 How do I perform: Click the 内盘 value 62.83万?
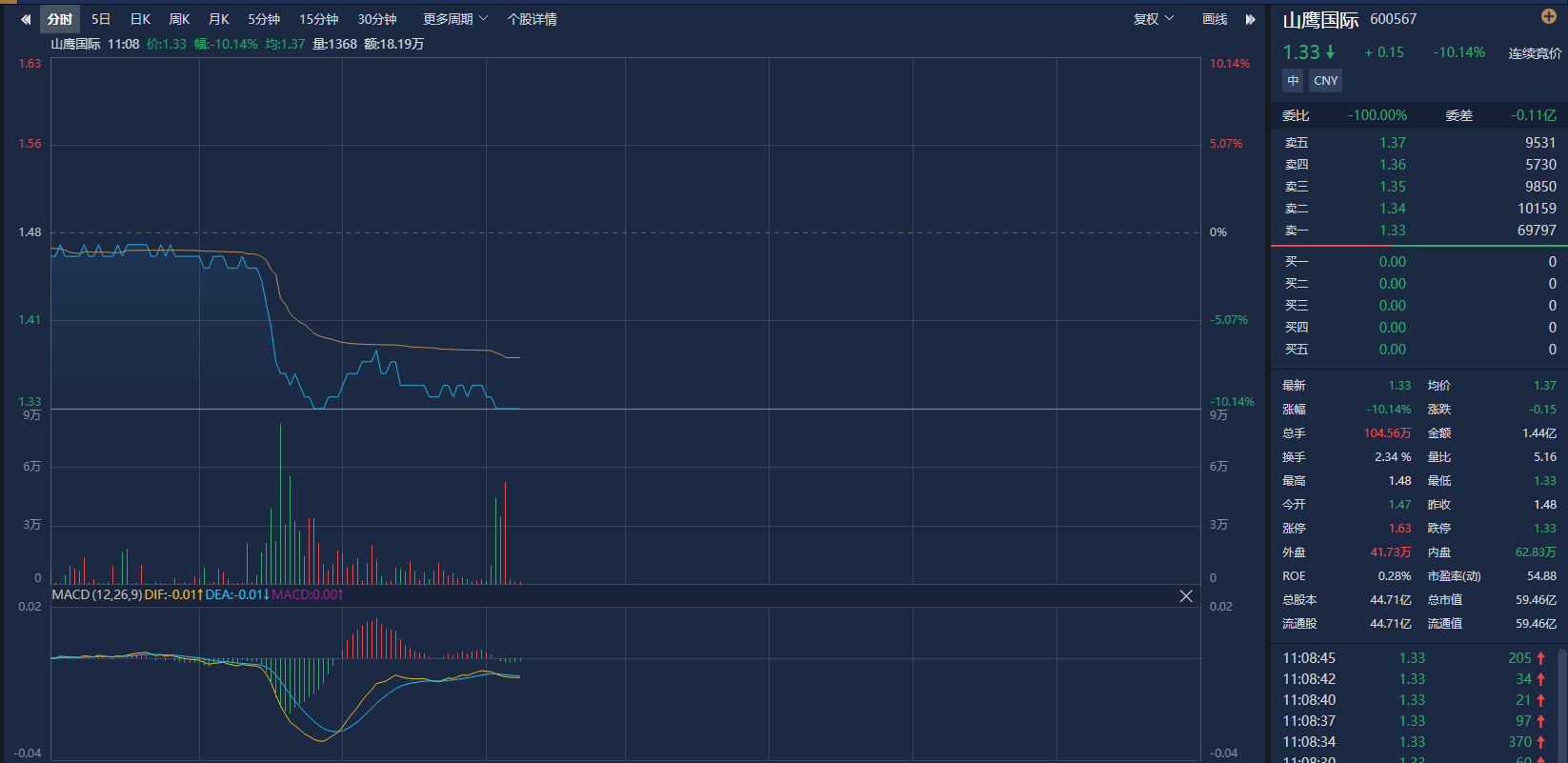pos(1536,552)
